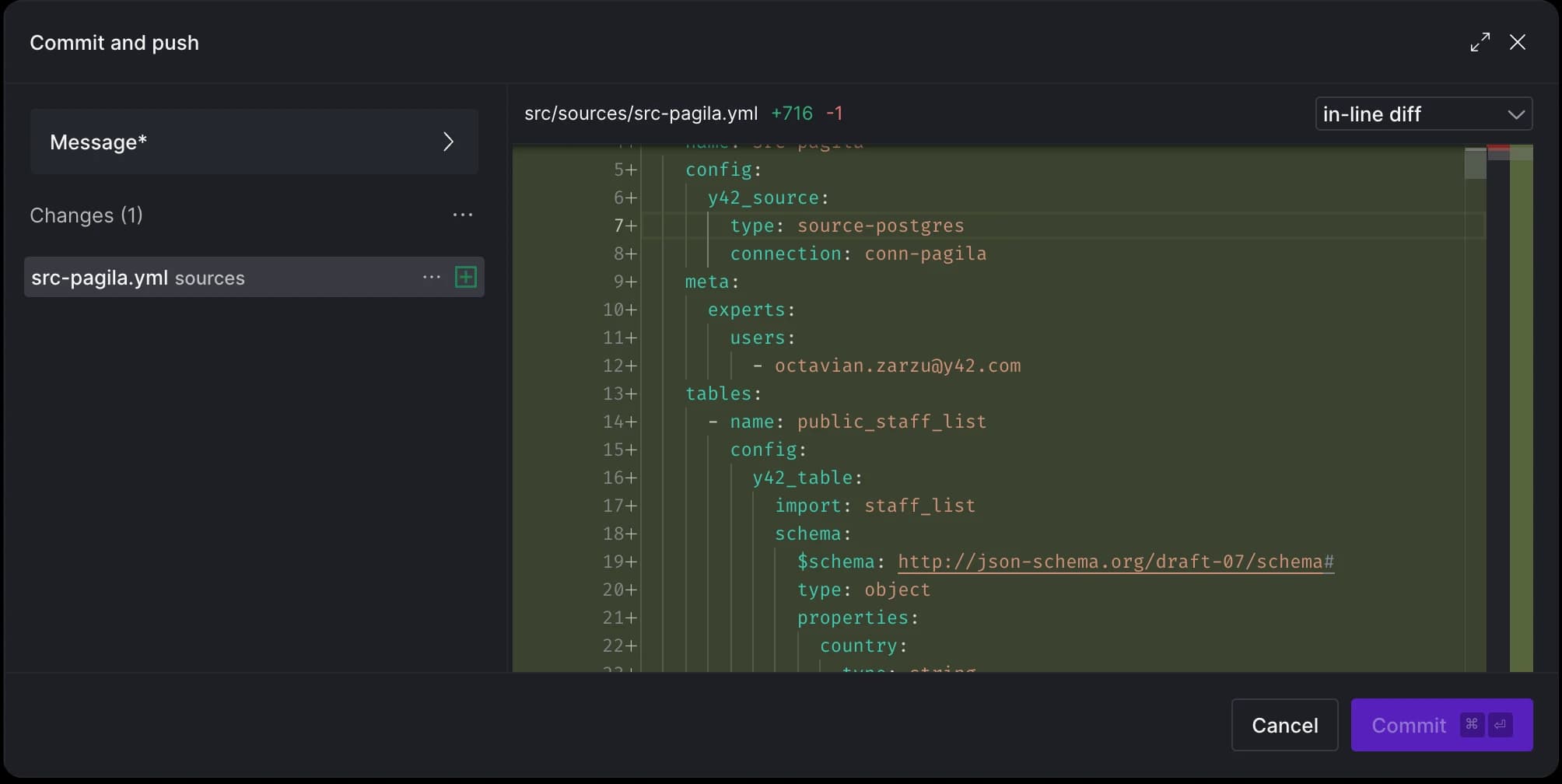
Task: Click line 13 tables: key
Action: click(723, 394)
